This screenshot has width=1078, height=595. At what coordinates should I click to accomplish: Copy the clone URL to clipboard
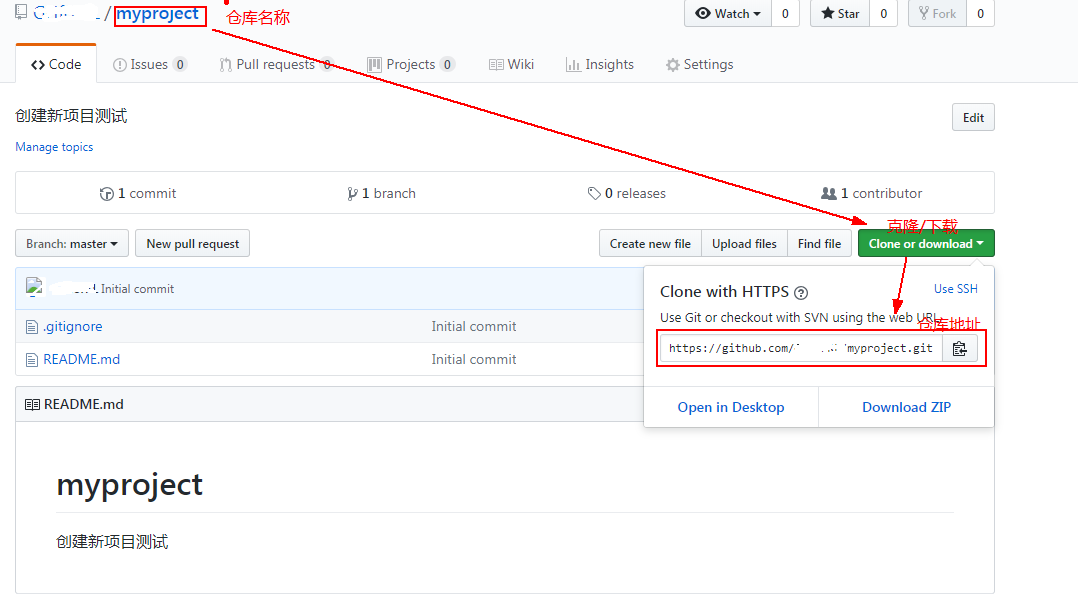tap(960, 349)
